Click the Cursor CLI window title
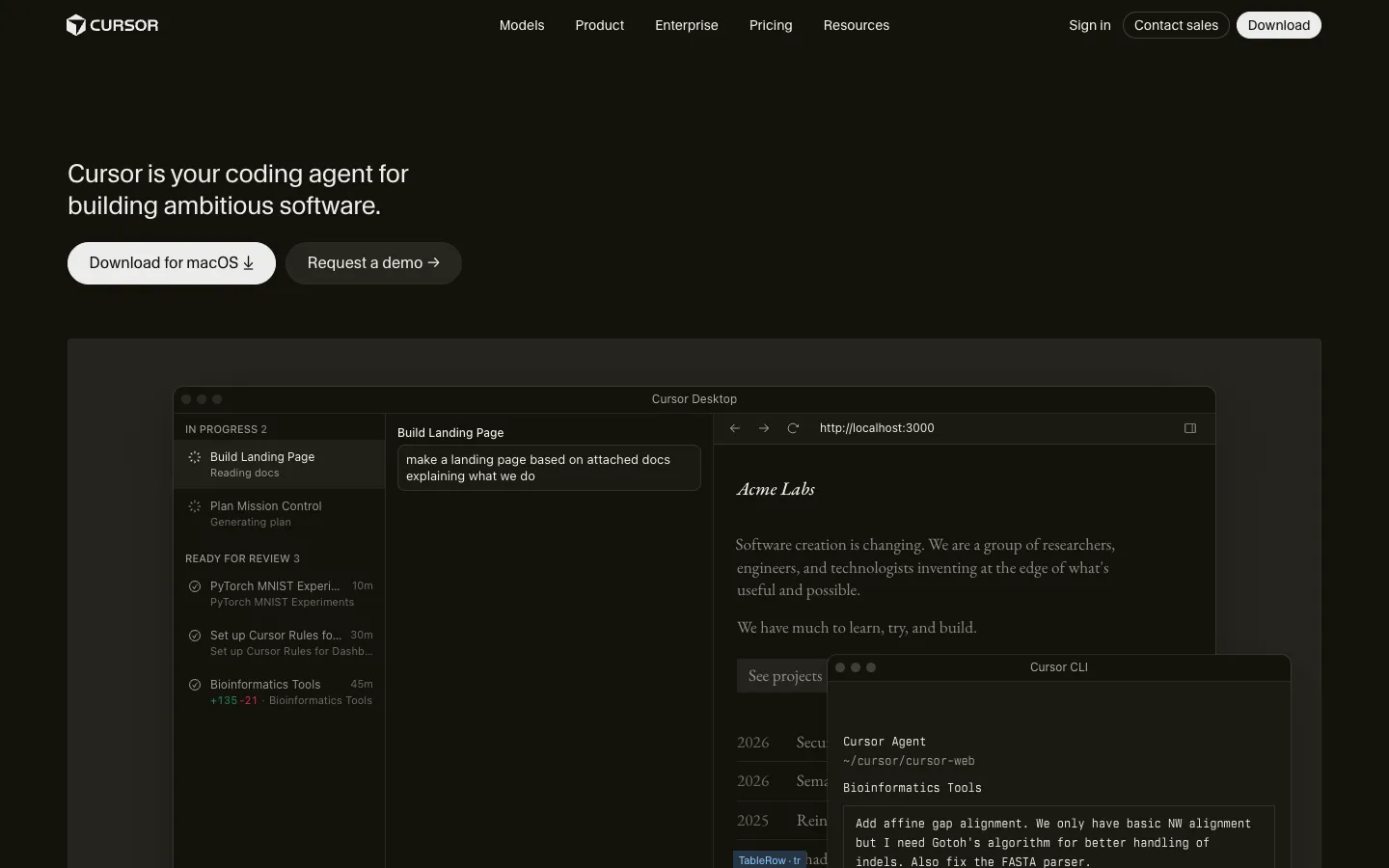Viewport: 1389px width, 868px height. tap(1059, 667)
